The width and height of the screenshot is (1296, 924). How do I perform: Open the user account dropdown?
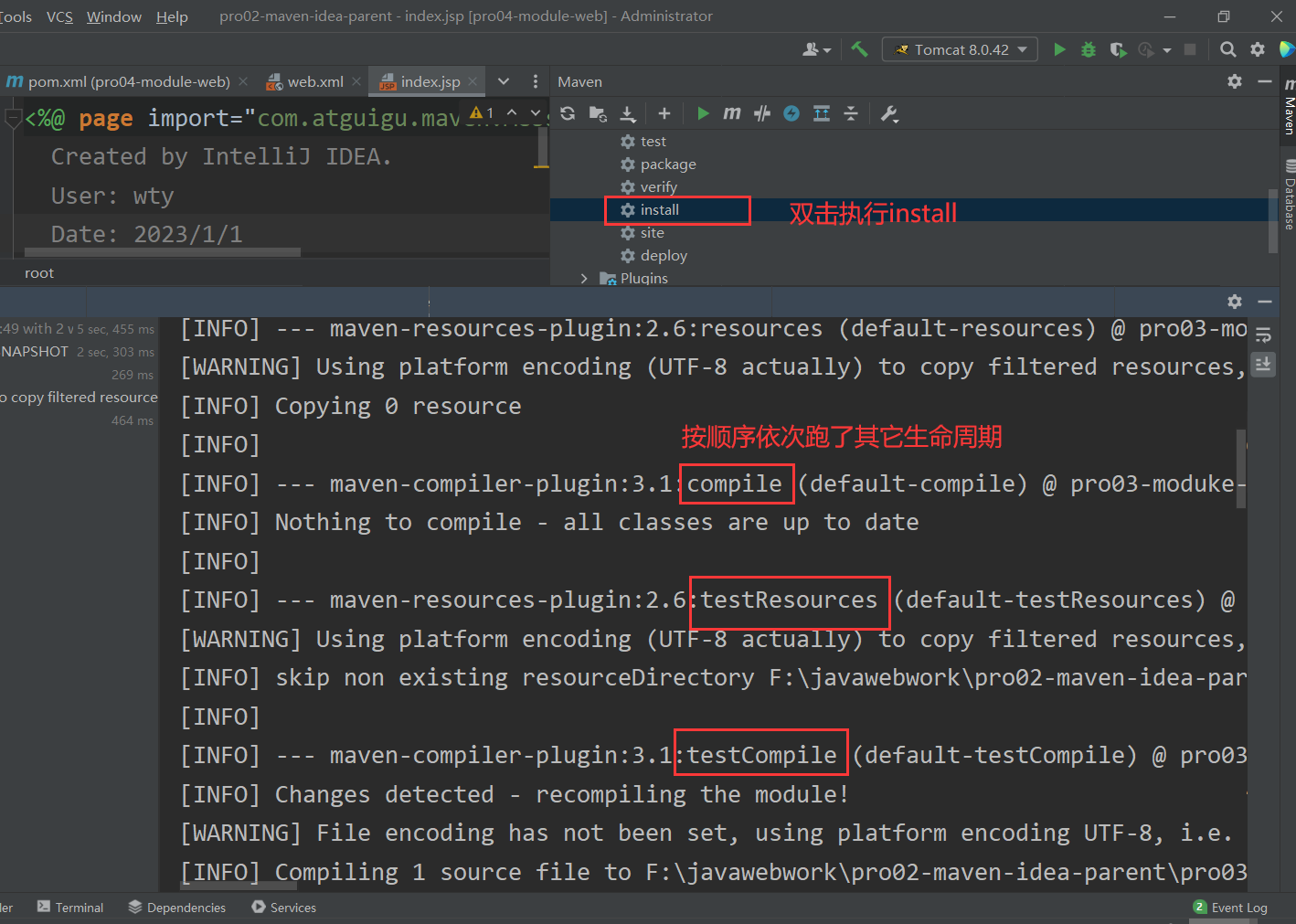[816, 49]
